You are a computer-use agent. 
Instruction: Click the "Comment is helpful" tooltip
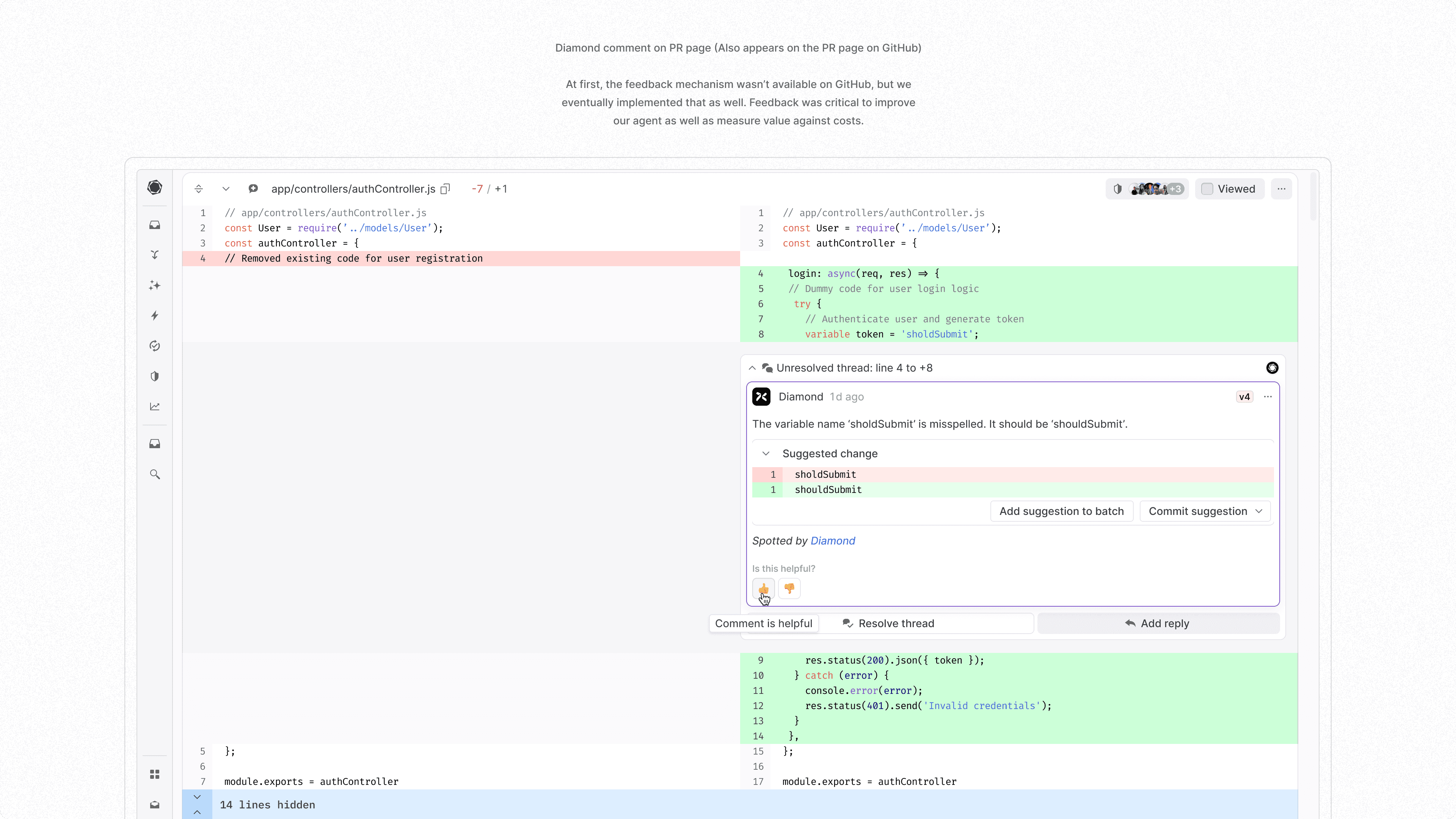coord(764,623)
